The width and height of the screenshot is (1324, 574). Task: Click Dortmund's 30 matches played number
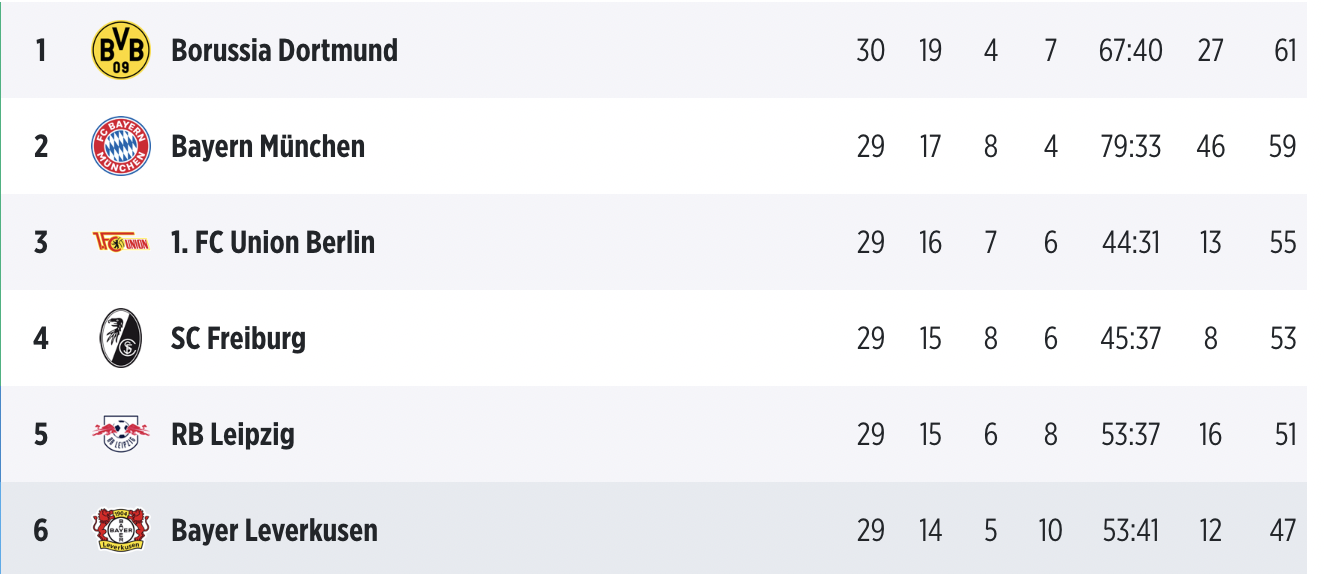870,50
